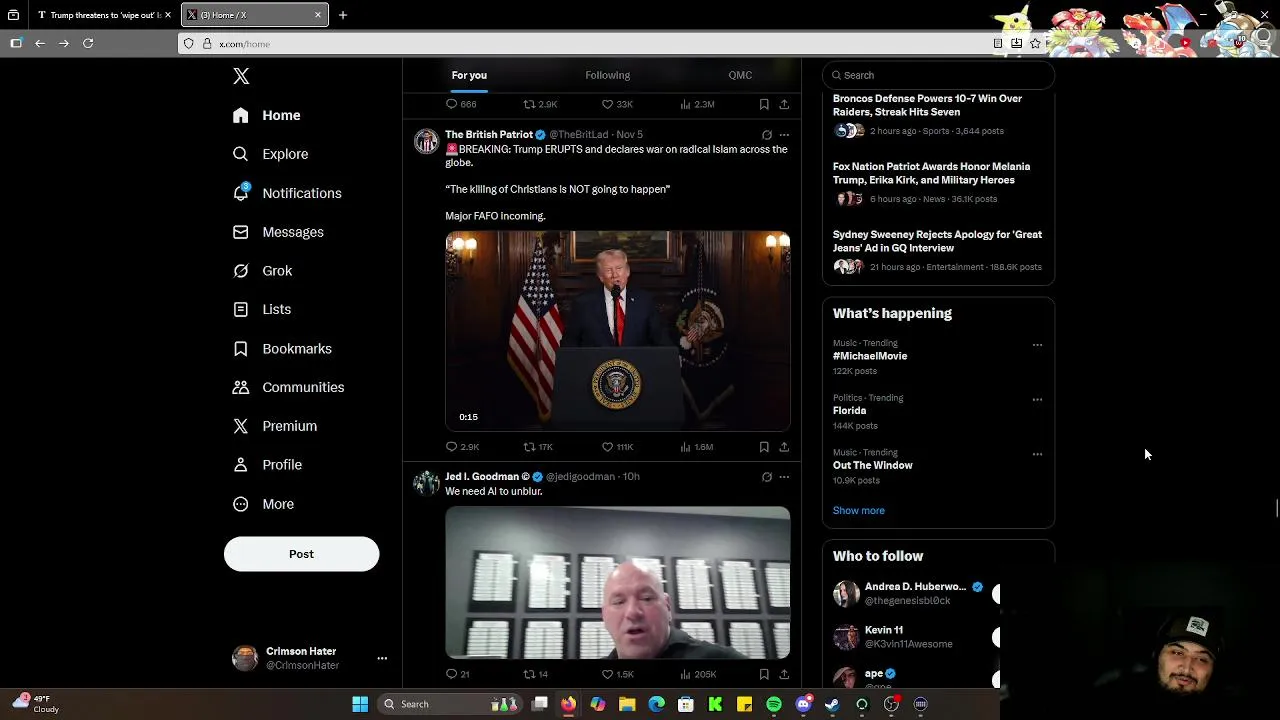Bookmark the topmost post with 2.3M views
This screenshot has height=720, width=1280.
pyautogui.click(x=764, y=104)
